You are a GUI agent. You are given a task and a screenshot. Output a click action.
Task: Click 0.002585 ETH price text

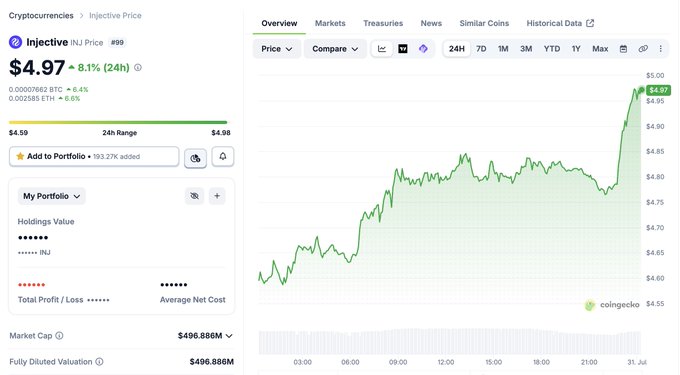coord(32,98)
